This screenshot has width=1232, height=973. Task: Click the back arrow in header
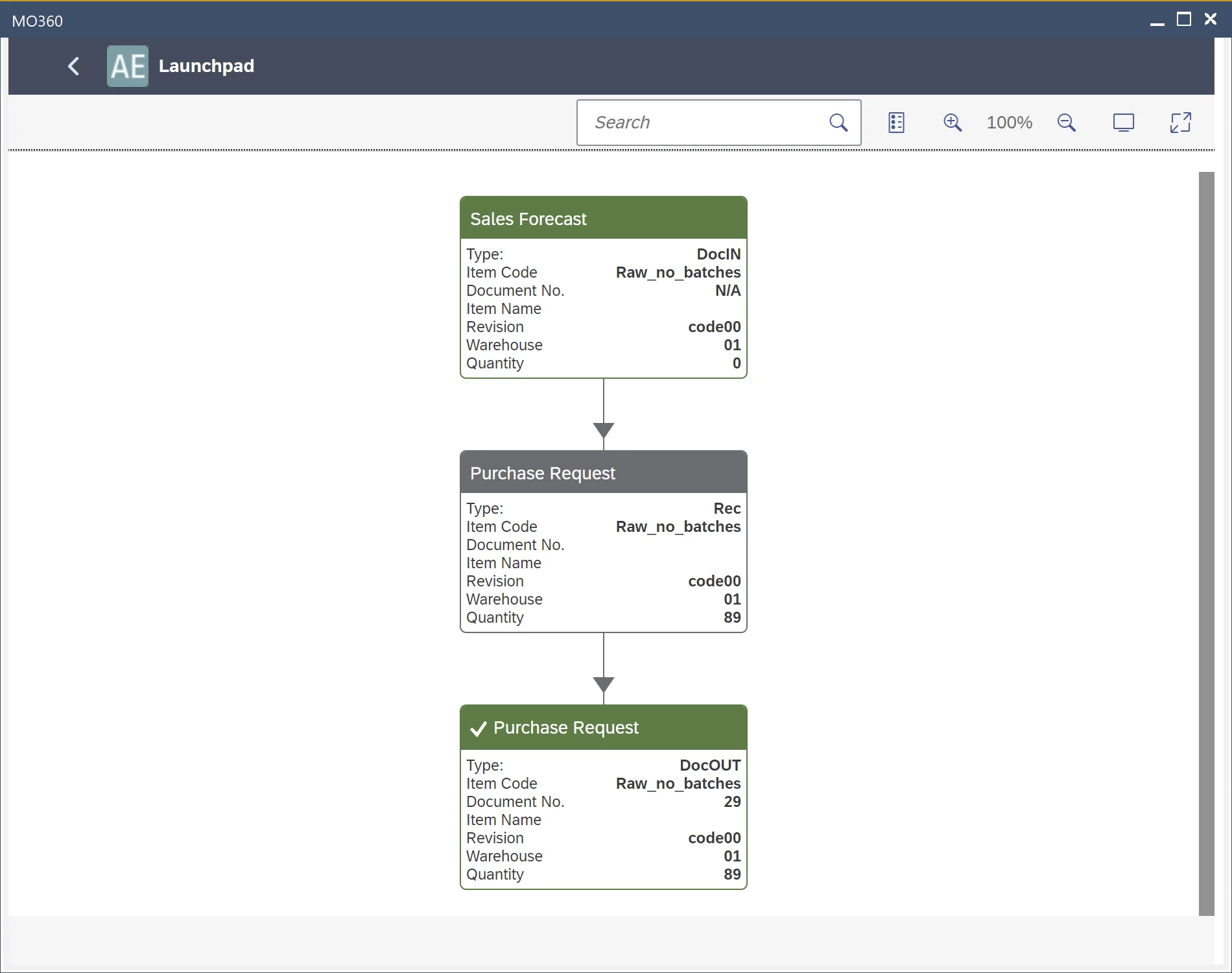(x=74, y=66)
